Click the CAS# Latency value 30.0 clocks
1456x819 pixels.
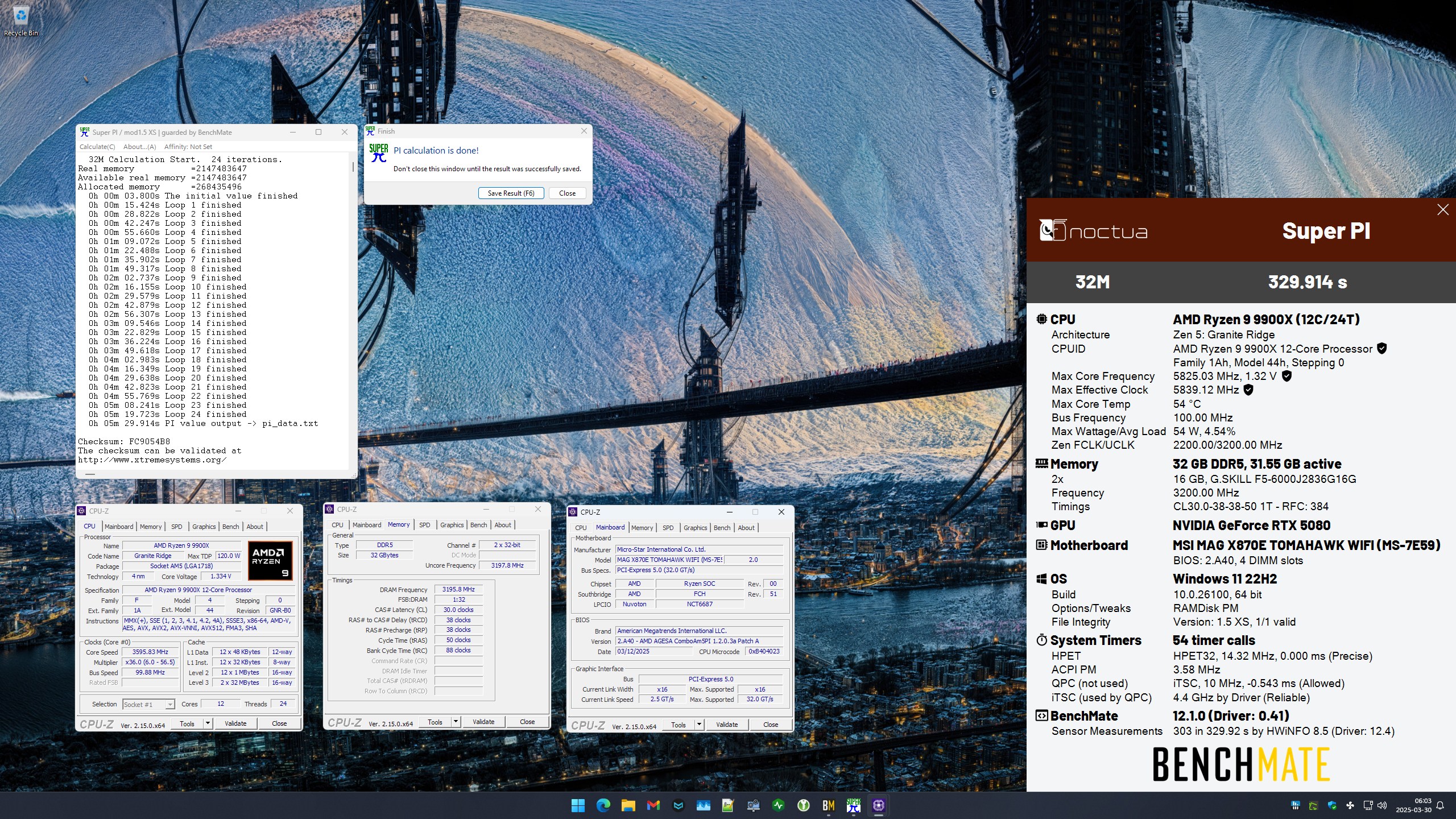click(458, 610)
